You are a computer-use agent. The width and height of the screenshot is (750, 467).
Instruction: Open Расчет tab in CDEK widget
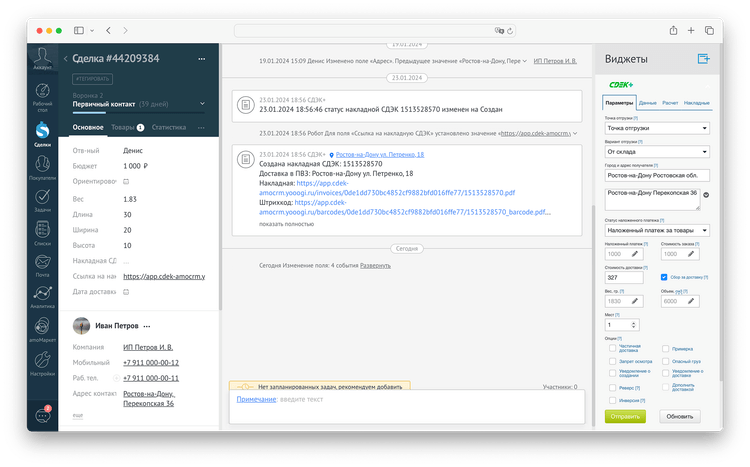tap(670, 103)
